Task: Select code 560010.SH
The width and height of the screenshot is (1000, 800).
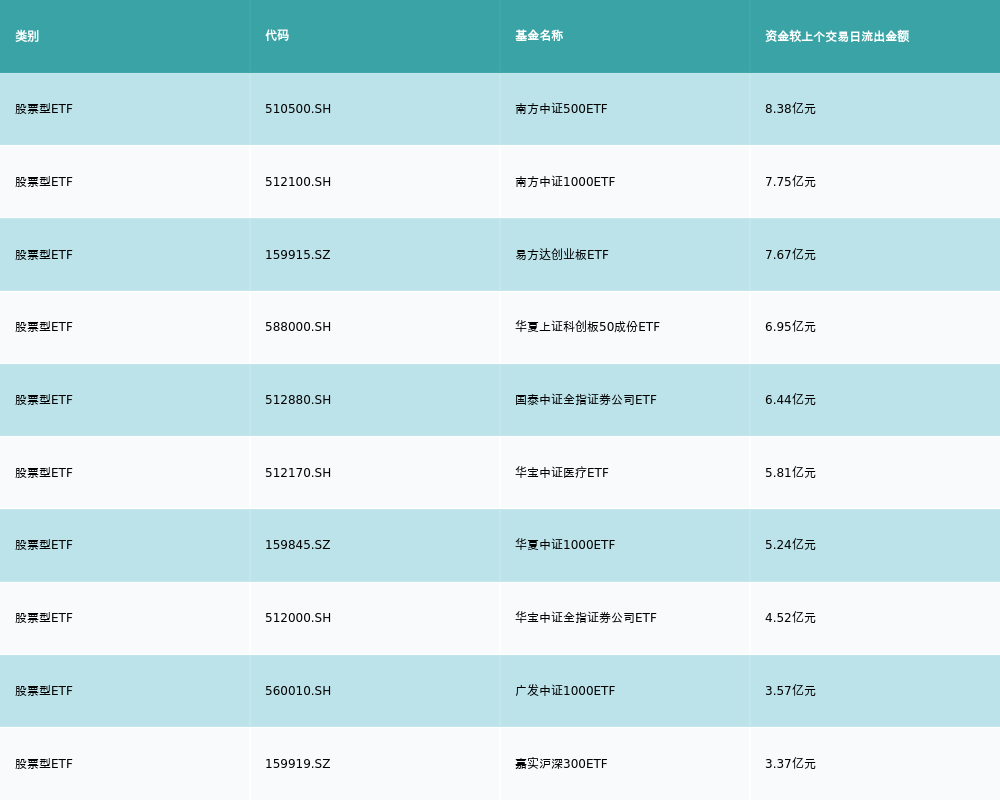Action: tap(298, 691)
